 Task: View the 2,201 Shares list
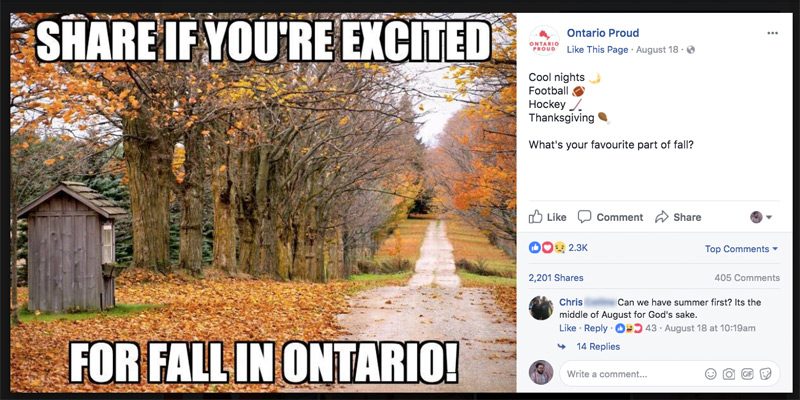[x=556, y=278]
